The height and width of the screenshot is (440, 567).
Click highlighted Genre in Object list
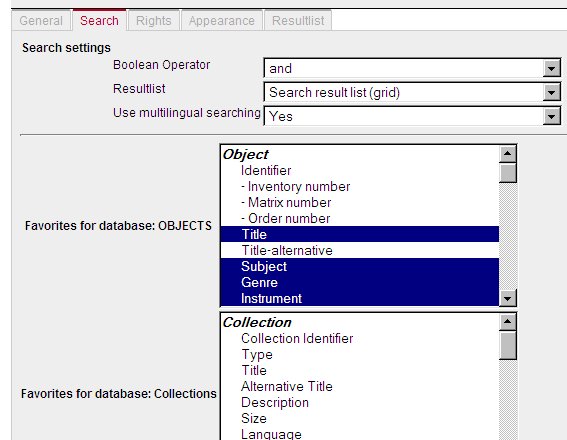coord(359,282)
